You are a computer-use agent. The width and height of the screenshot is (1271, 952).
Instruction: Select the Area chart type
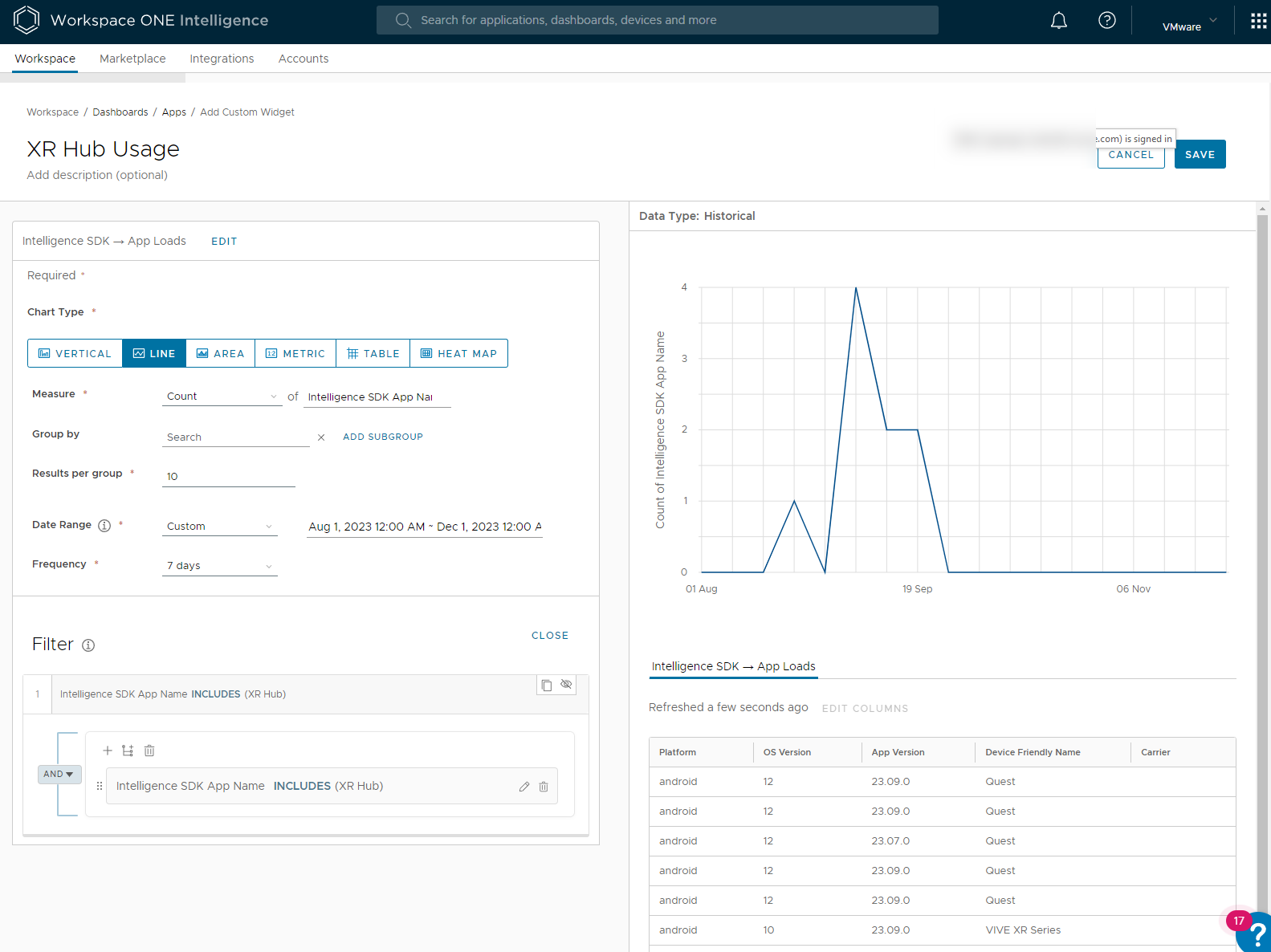point(221,353)
